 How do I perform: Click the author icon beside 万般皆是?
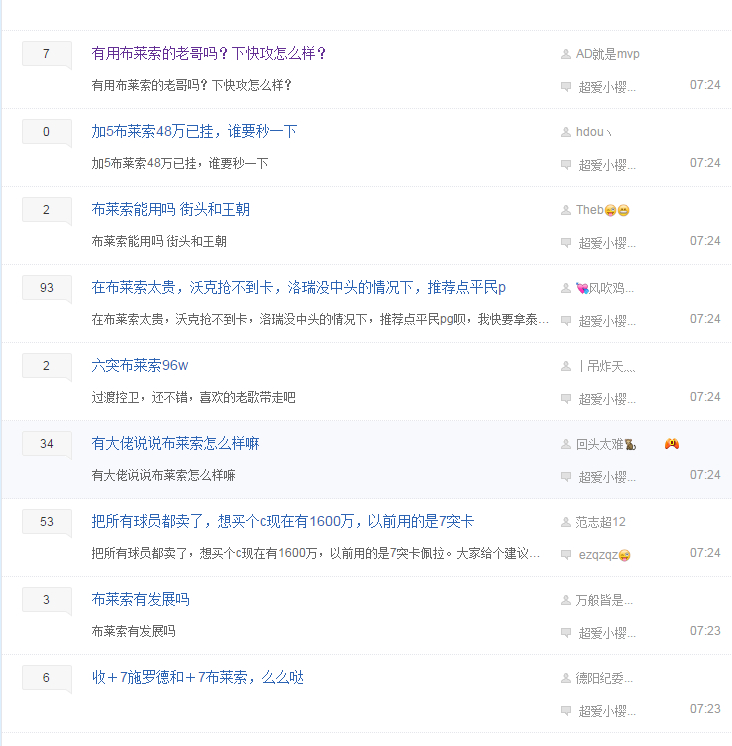[566, 600]
